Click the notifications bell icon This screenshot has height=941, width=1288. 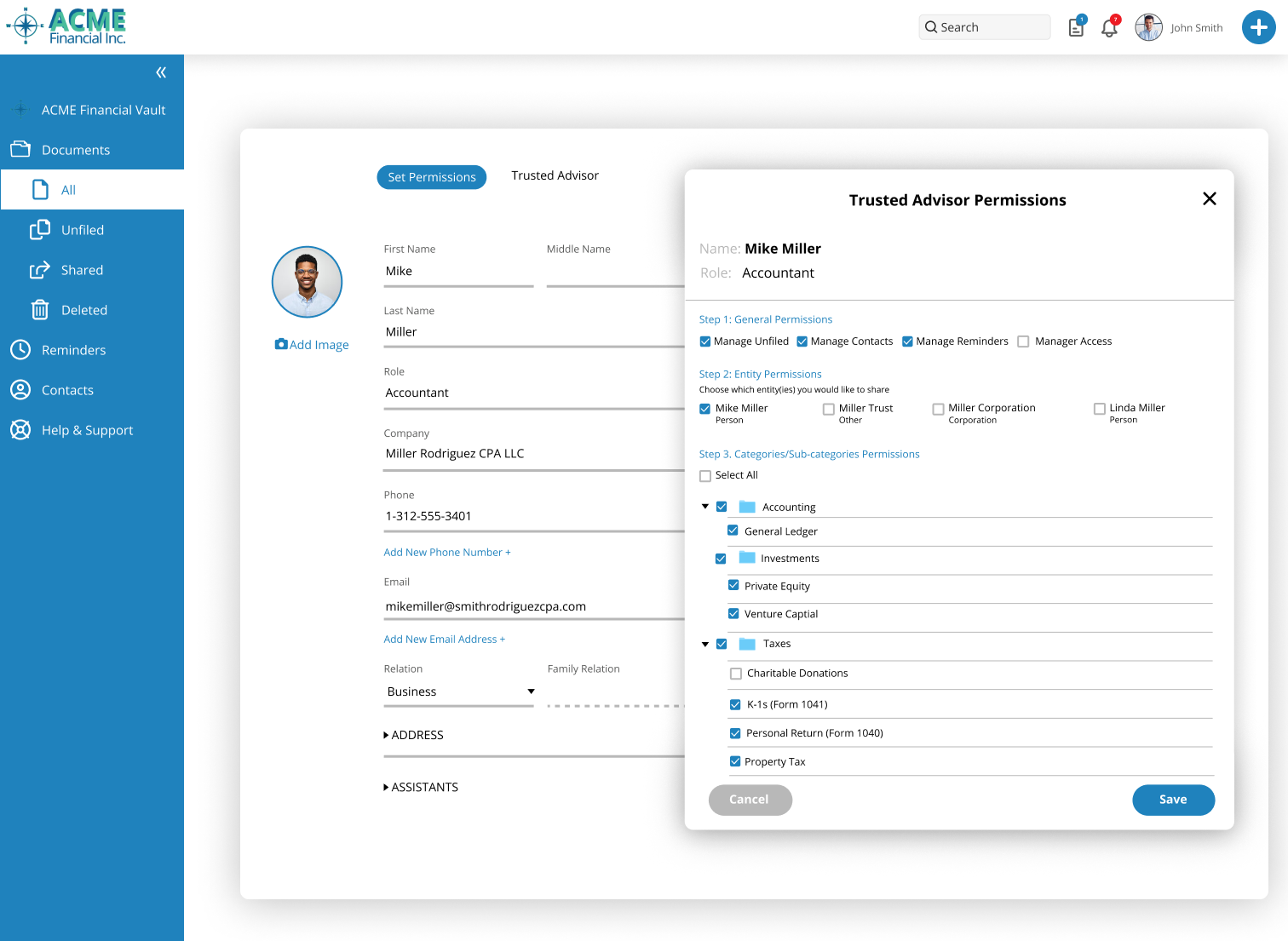(x=1109, y=27)
